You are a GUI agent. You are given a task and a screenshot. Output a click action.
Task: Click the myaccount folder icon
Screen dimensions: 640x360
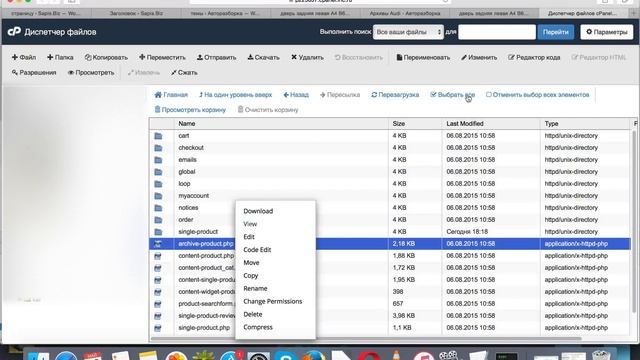click(x=158, y=196)
